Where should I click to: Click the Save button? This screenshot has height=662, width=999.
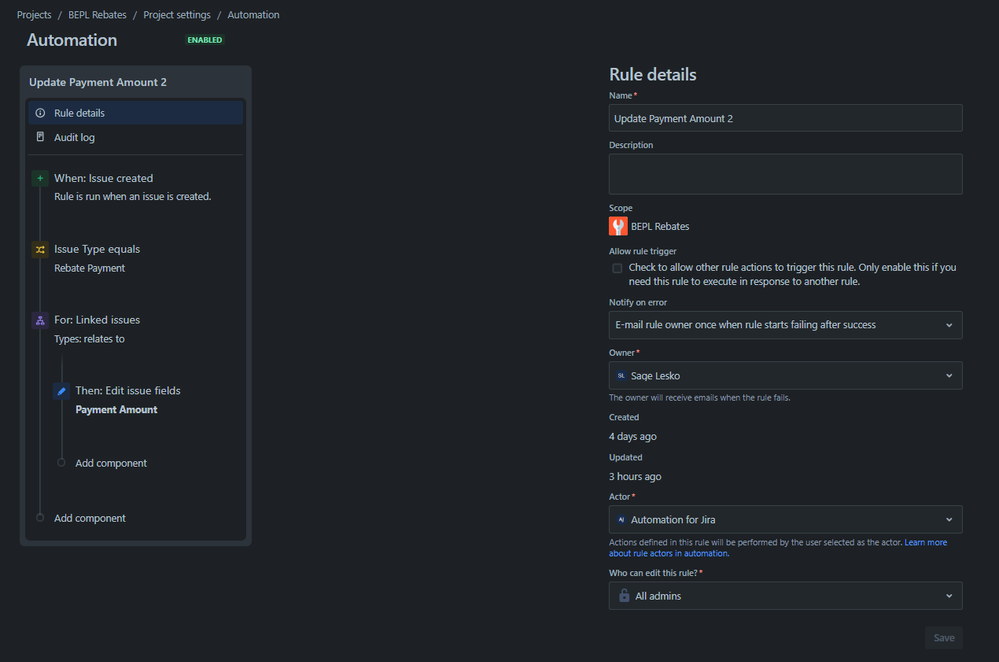point(944,638)
